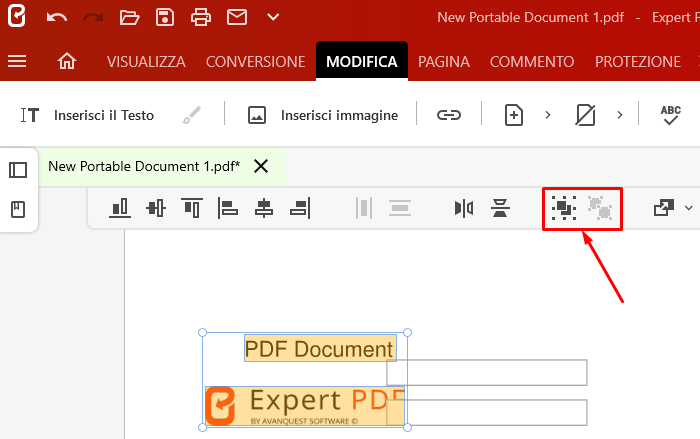Open the PROTEZIONE tab
This screenshot has height=439, width=700.
click(638, 61)
